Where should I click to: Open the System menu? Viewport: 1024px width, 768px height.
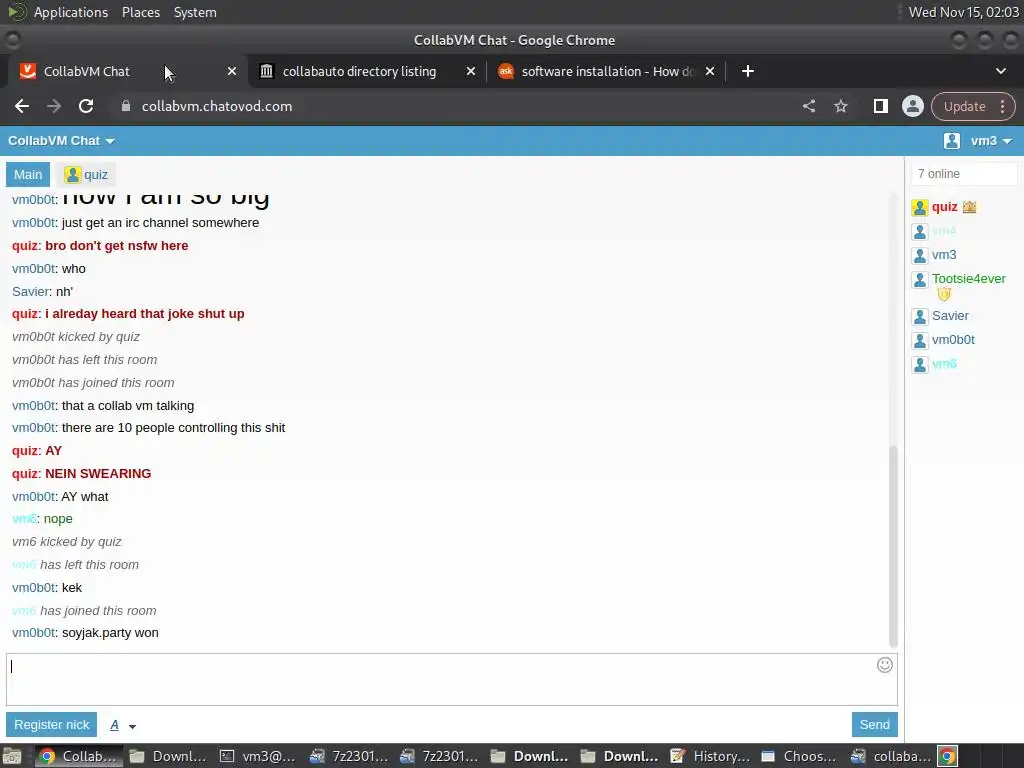coord(195,12)
